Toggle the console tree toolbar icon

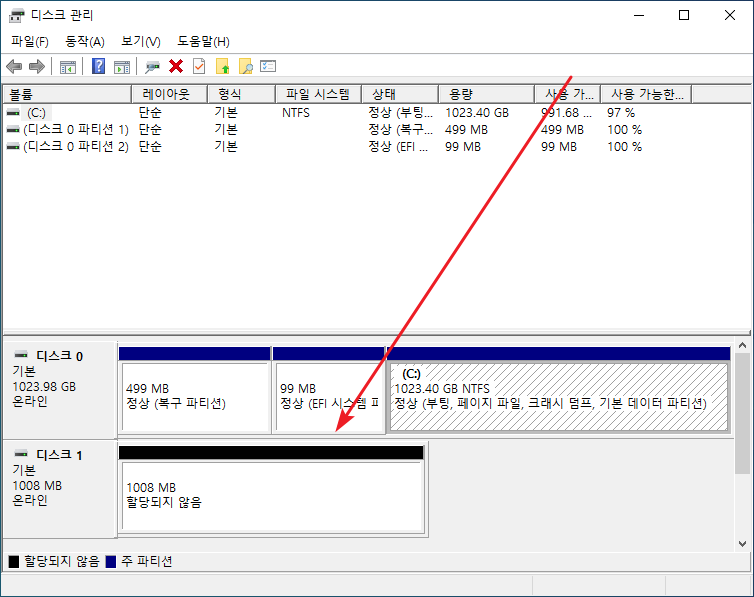68,66
